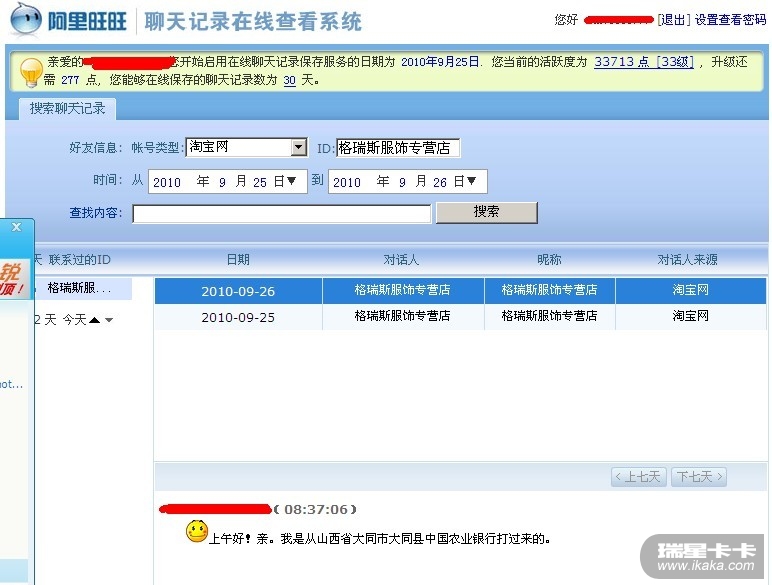
Task: Click the AliWangWang logo icon
Action: 26,20
